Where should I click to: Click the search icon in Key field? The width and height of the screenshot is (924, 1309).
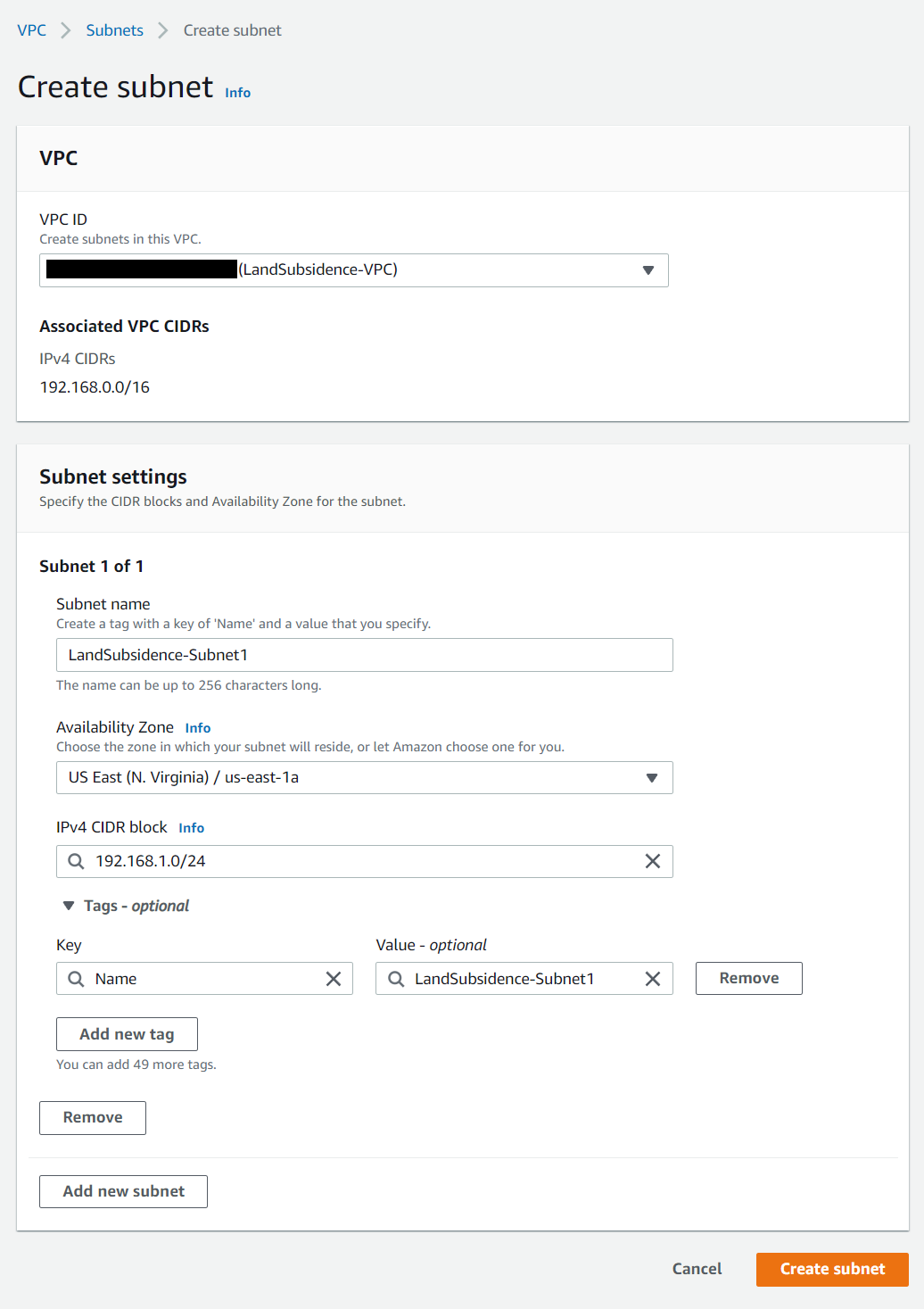click(x=77, y=979)
